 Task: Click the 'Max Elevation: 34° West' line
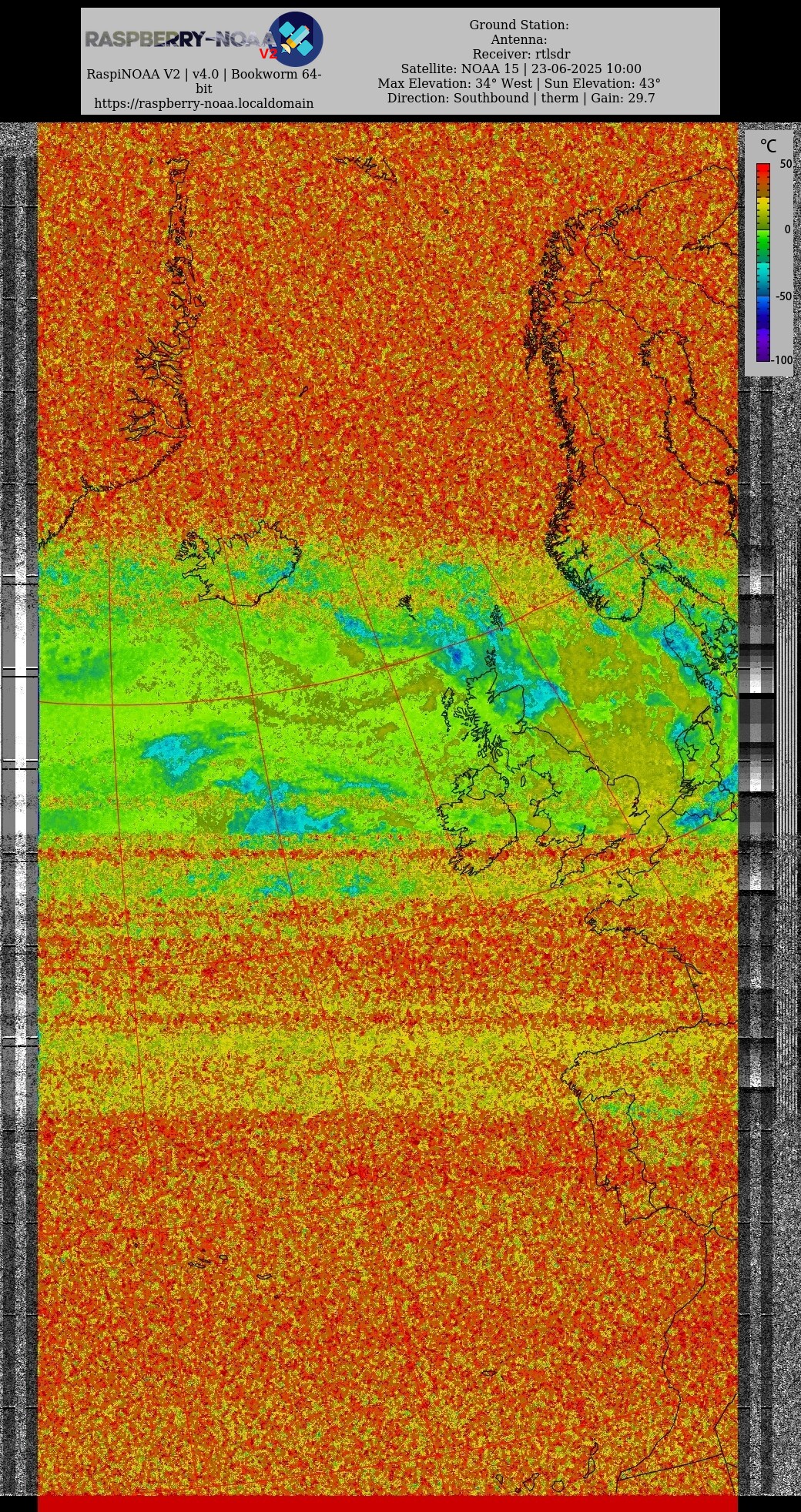click(519, 83)
